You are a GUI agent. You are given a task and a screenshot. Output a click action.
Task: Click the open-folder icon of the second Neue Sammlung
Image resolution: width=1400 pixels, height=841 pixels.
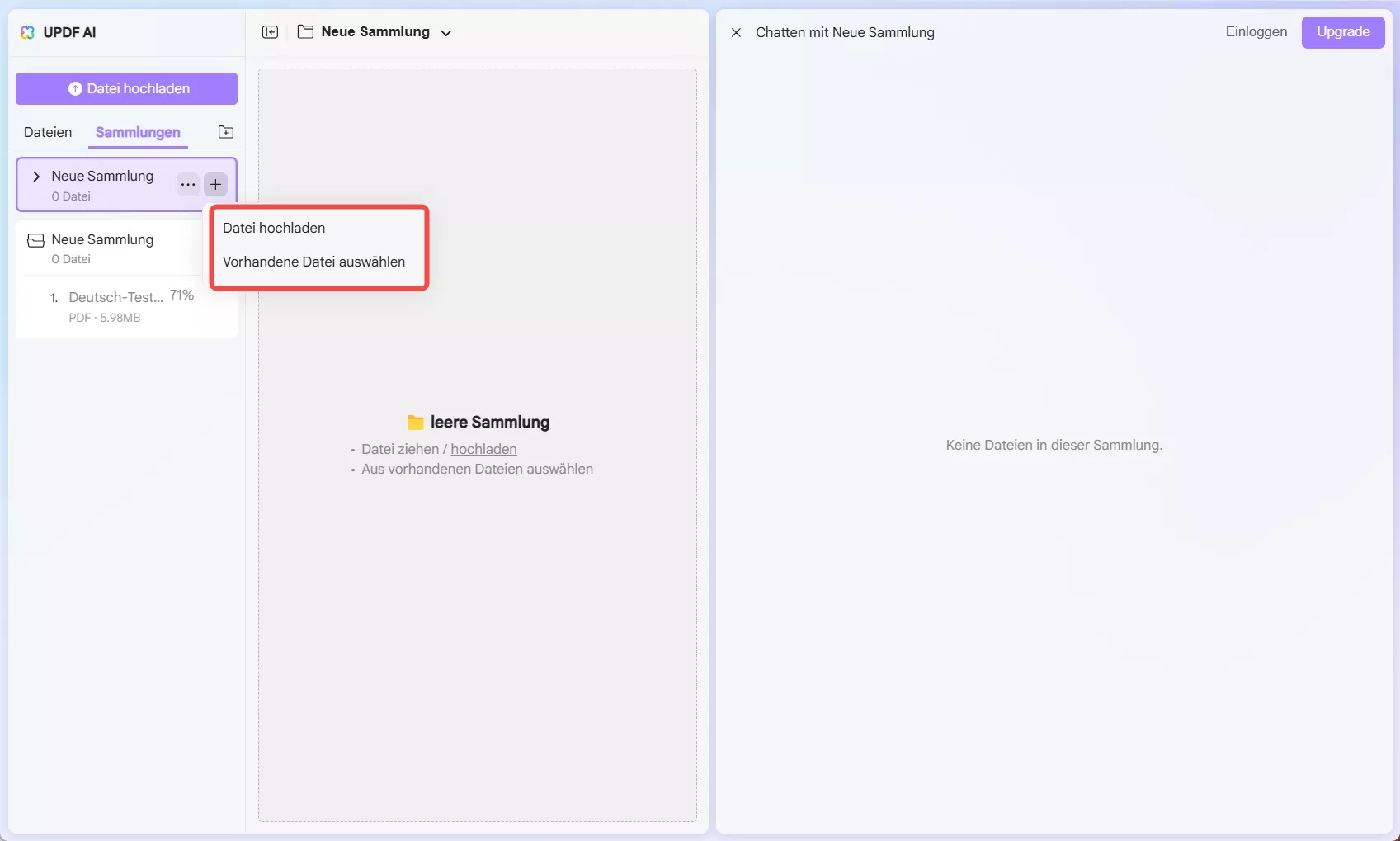(x=35, y=240)
